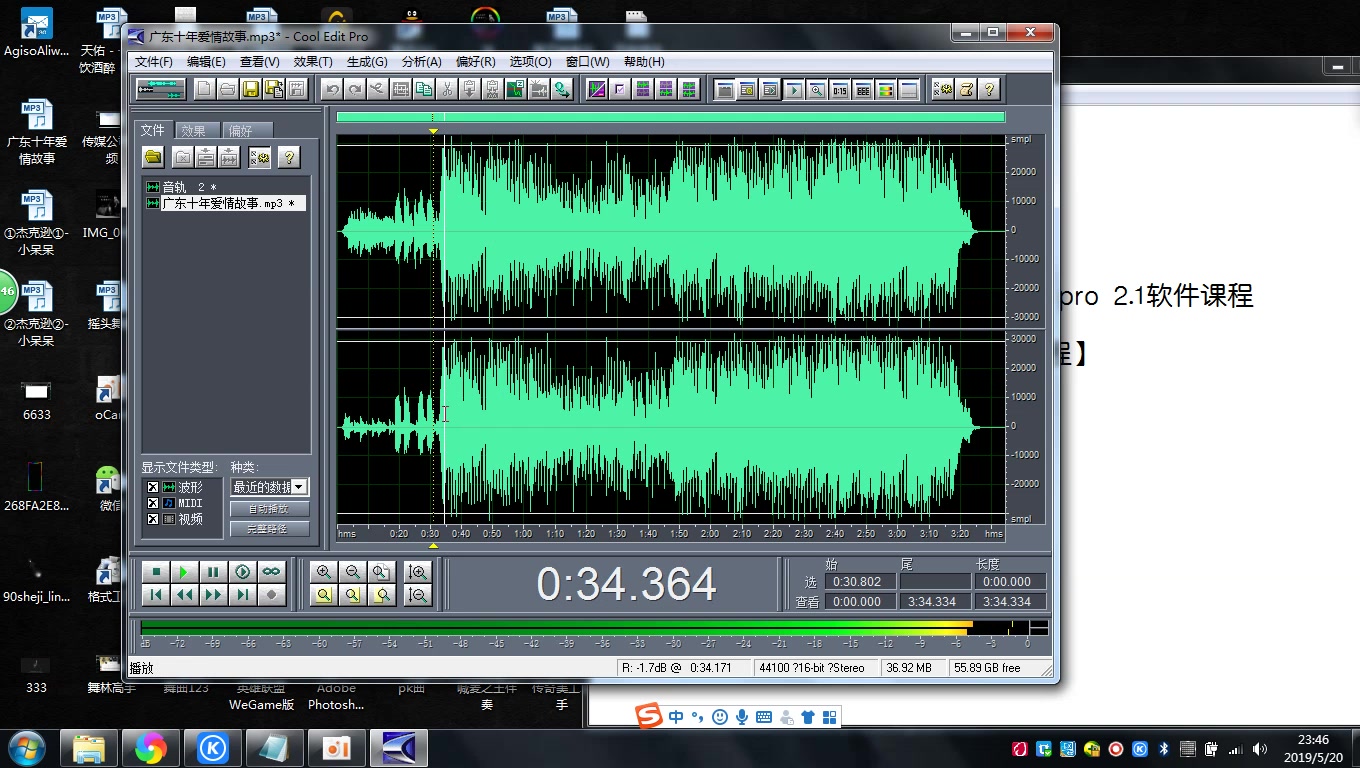Pause playback in transport controls
This screenshot has width=1360, height=768.
(x=213, y=572)
